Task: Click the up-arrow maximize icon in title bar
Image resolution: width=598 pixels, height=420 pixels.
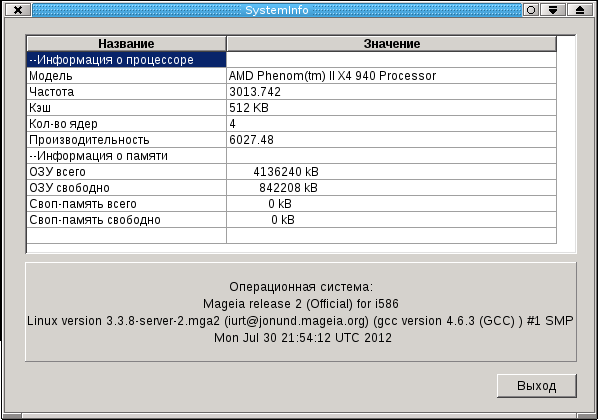Action: 580,10
